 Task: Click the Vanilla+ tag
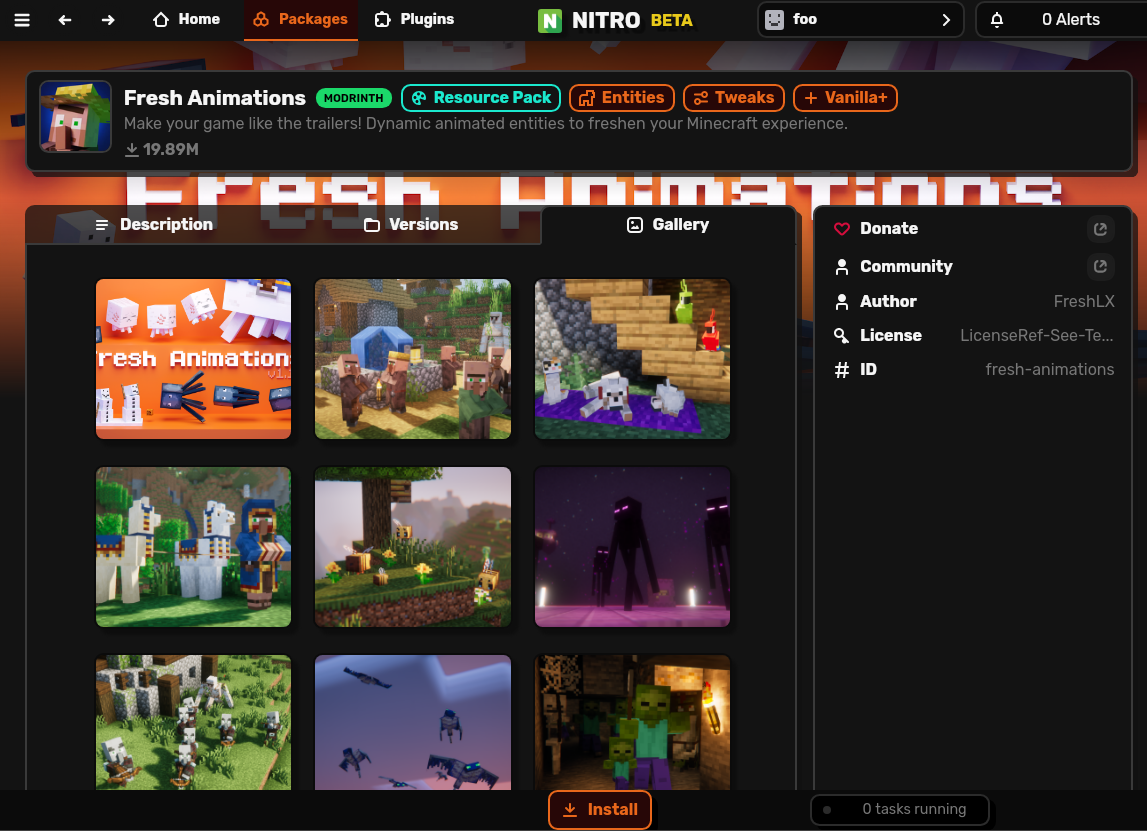(x=845, y=98)
